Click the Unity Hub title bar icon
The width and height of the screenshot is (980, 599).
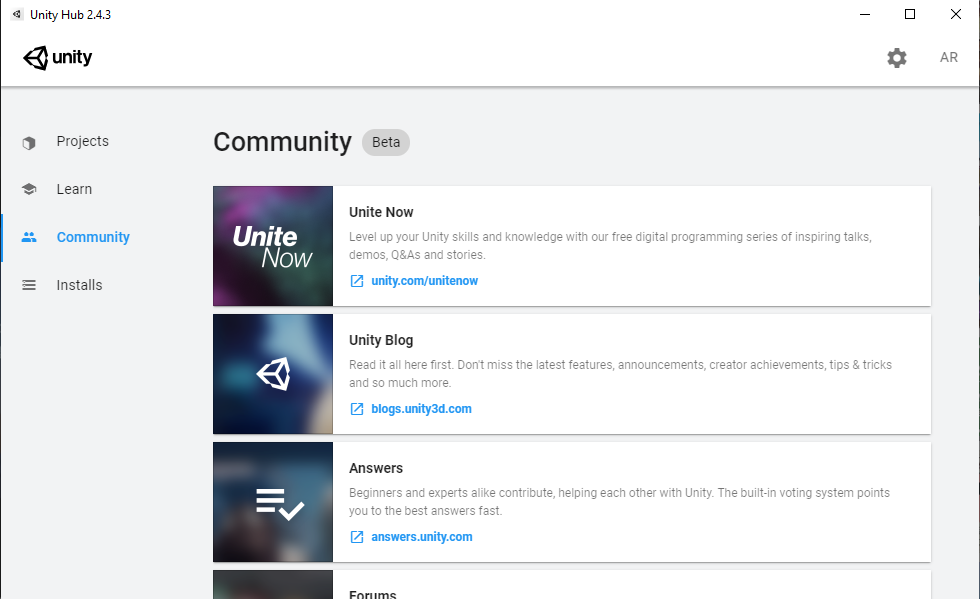point(17,14)
